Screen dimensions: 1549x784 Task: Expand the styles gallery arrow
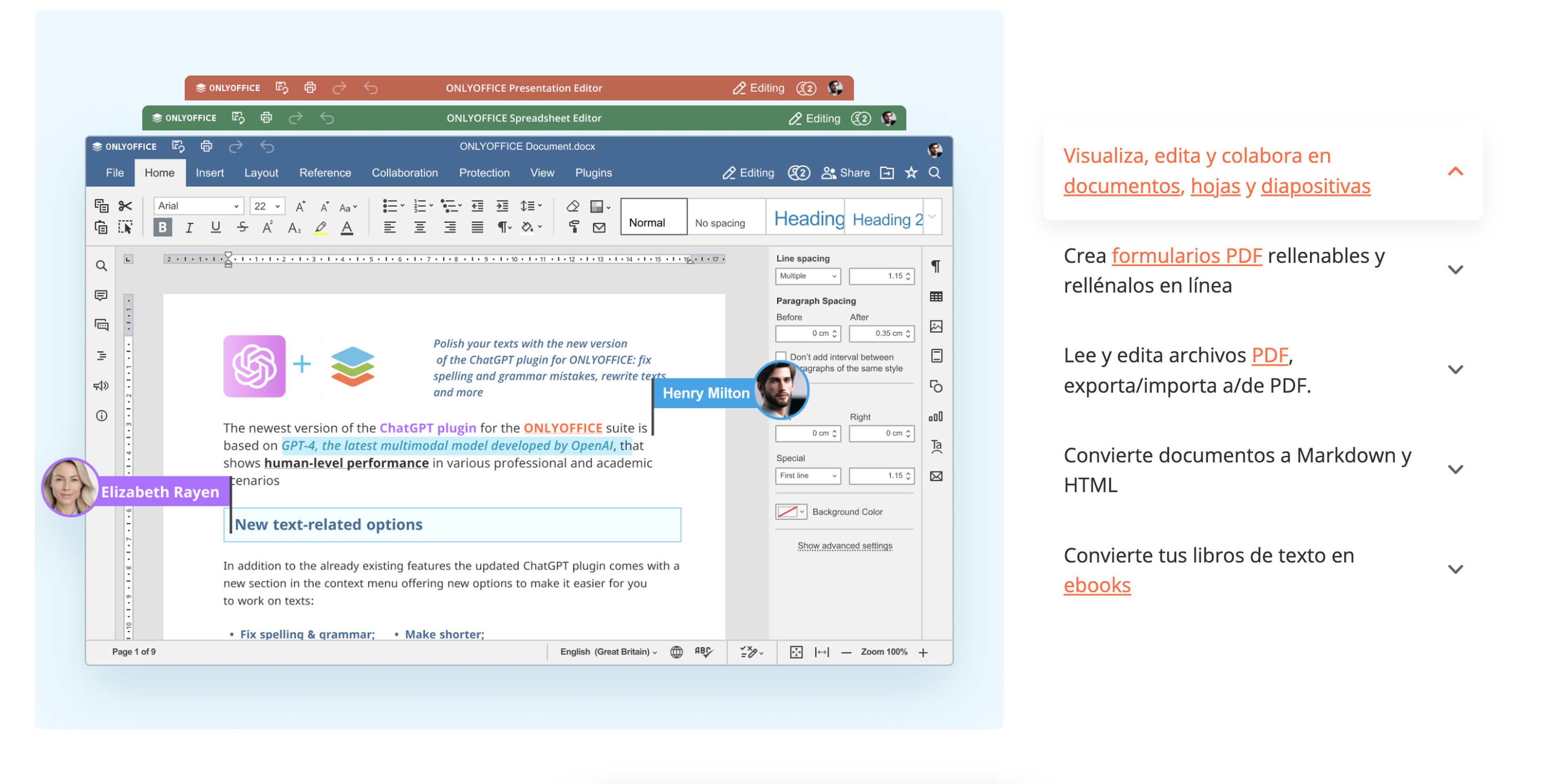pos(932,217)
